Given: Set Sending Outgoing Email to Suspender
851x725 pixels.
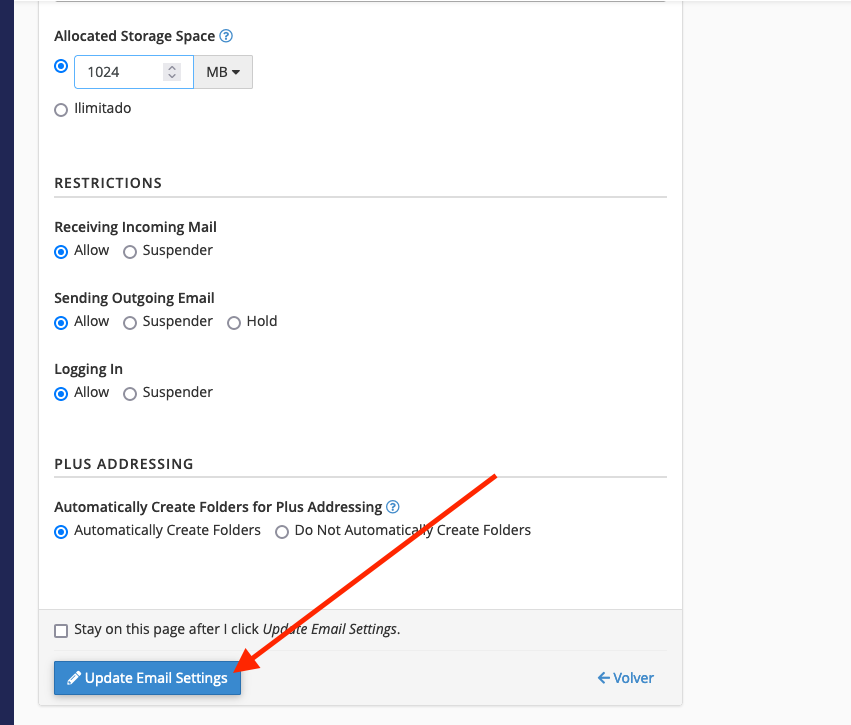Looking at the screenshot, I should 130,323.
